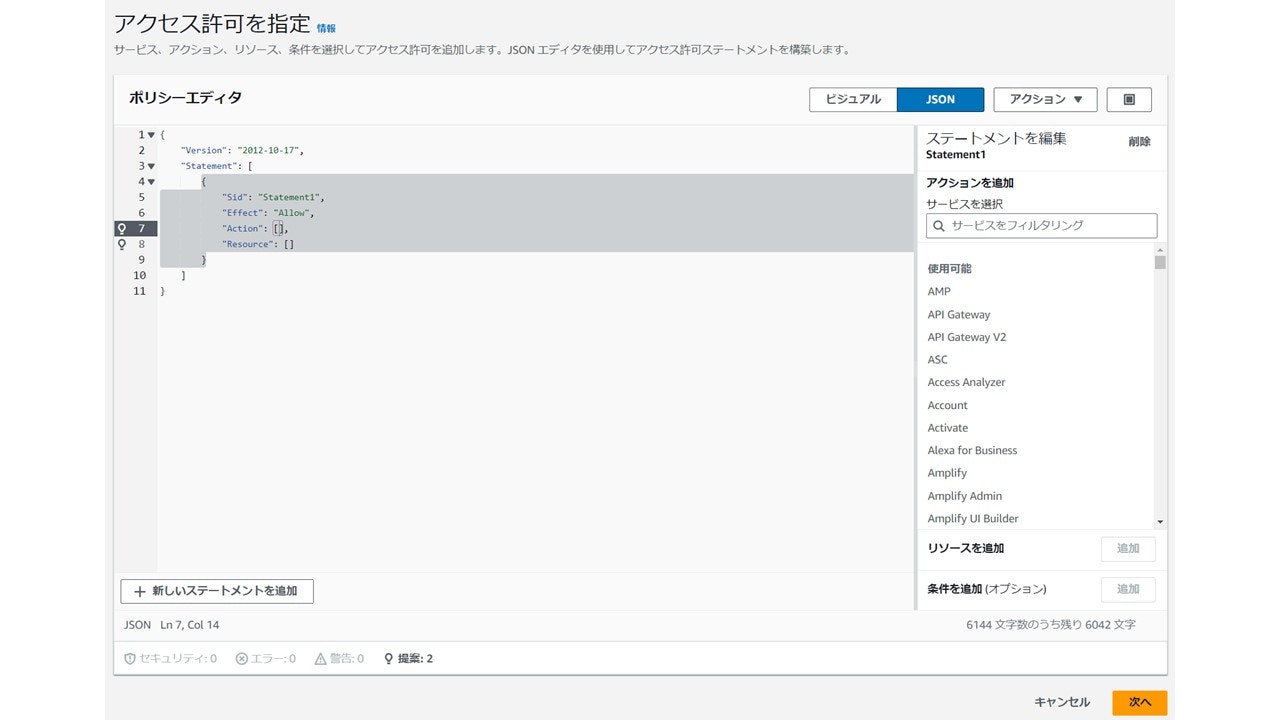Click the "Sid": "Statement1" code line
Screen dimensions: 1280x720
coord(273,198)
